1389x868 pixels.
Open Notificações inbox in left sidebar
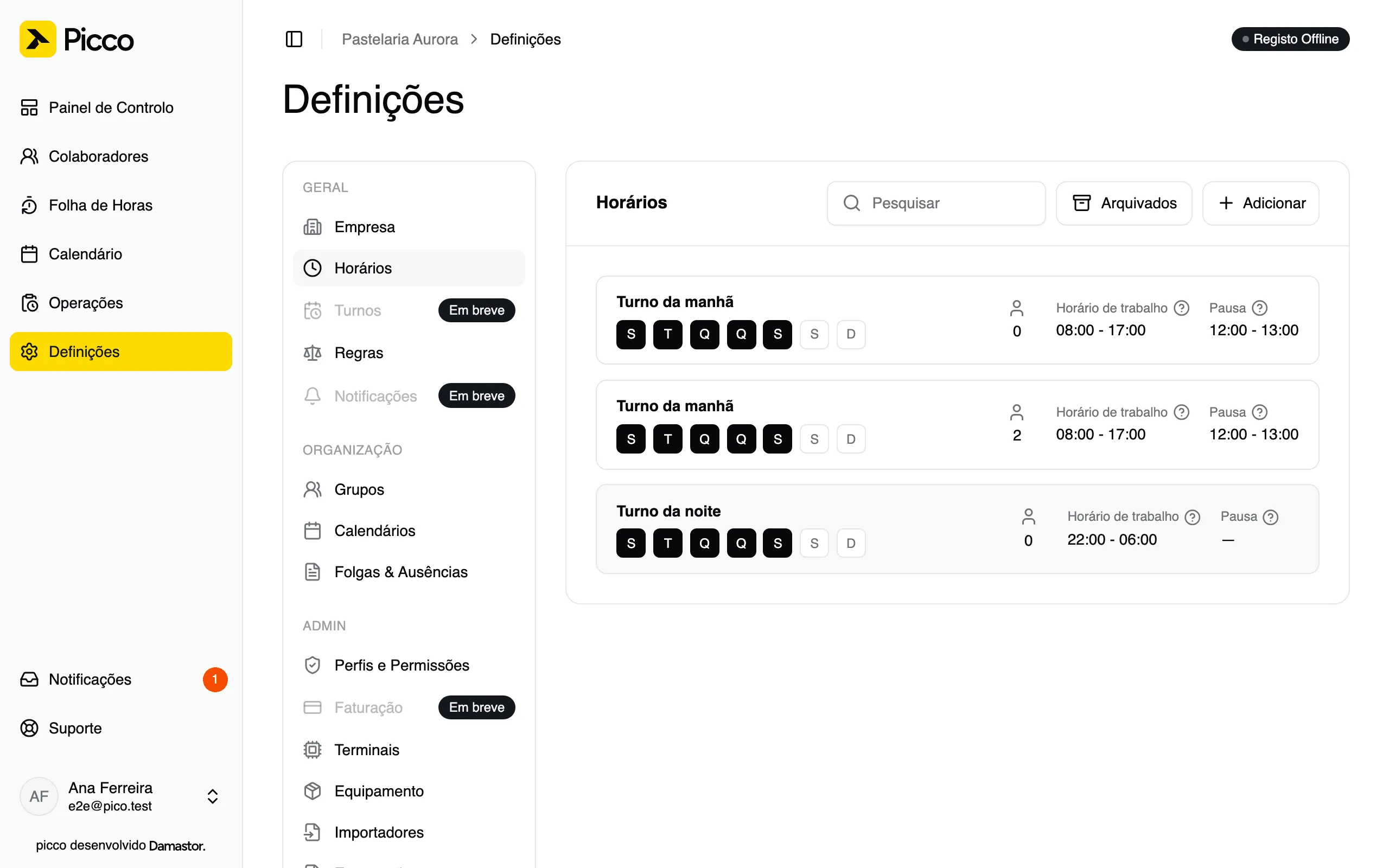tap(121, 679)
